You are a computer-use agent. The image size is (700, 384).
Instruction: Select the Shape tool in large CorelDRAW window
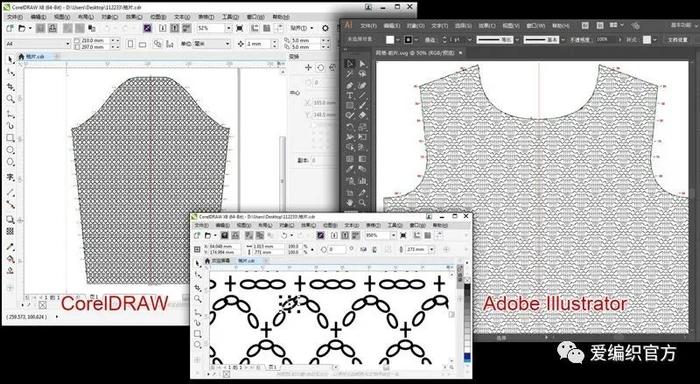(10, 72)
